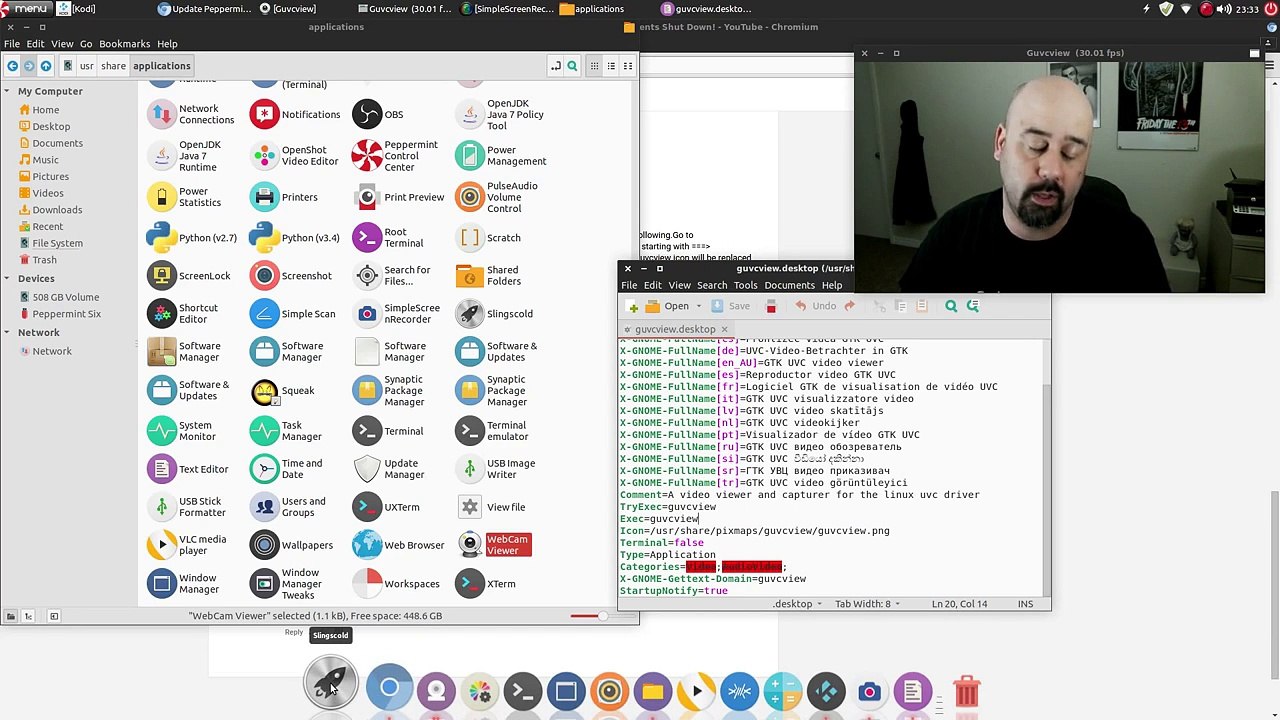The image size is (1280, 720).
Task: Click the gedit new document icon
Action: click(x=633, y=306)
